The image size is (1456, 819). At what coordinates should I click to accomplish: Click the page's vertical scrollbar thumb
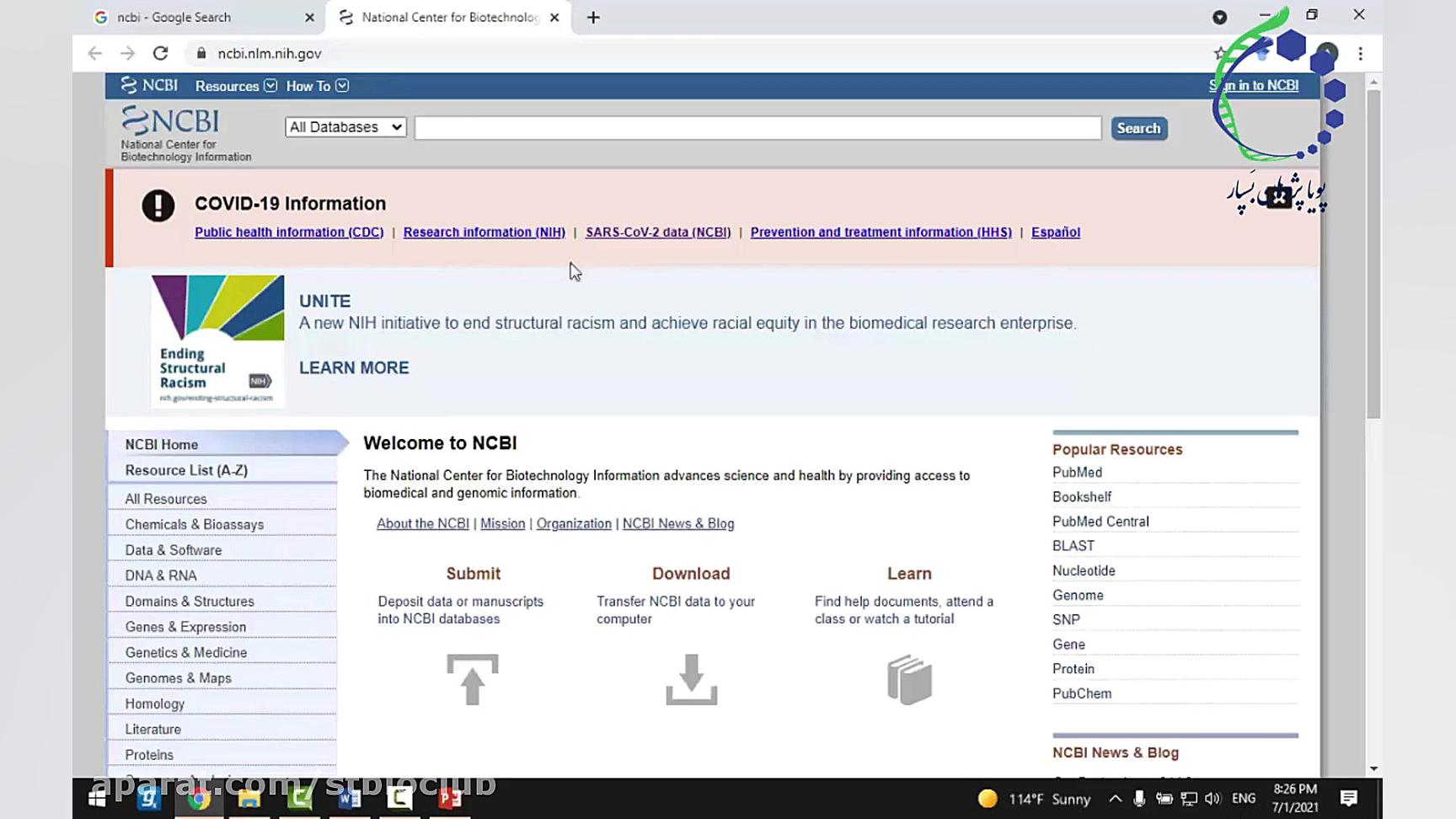[x=1373, y=253]
